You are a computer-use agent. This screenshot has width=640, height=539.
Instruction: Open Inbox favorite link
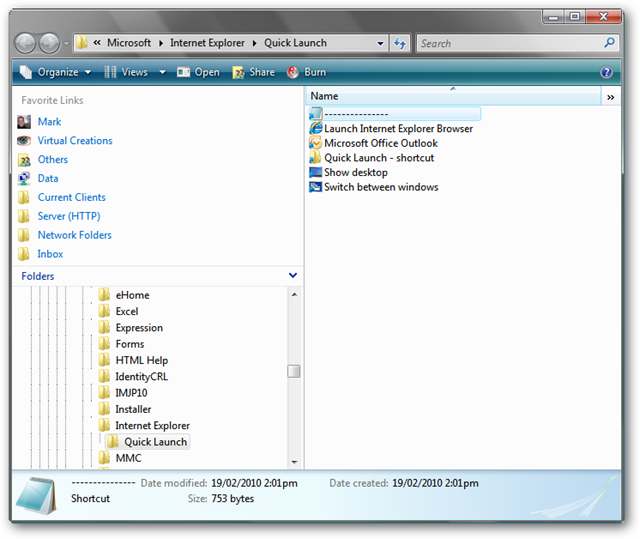pyautogui.click(x=50, y=254)
